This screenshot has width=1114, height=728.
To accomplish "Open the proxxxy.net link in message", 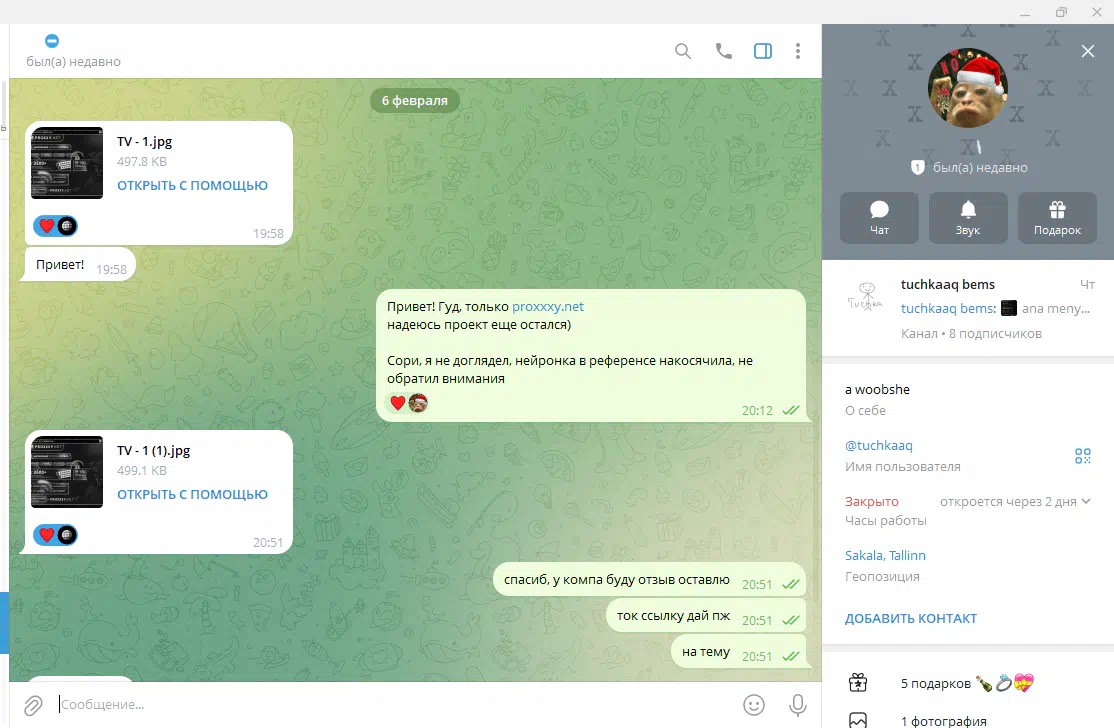I will tap(547, 307).
